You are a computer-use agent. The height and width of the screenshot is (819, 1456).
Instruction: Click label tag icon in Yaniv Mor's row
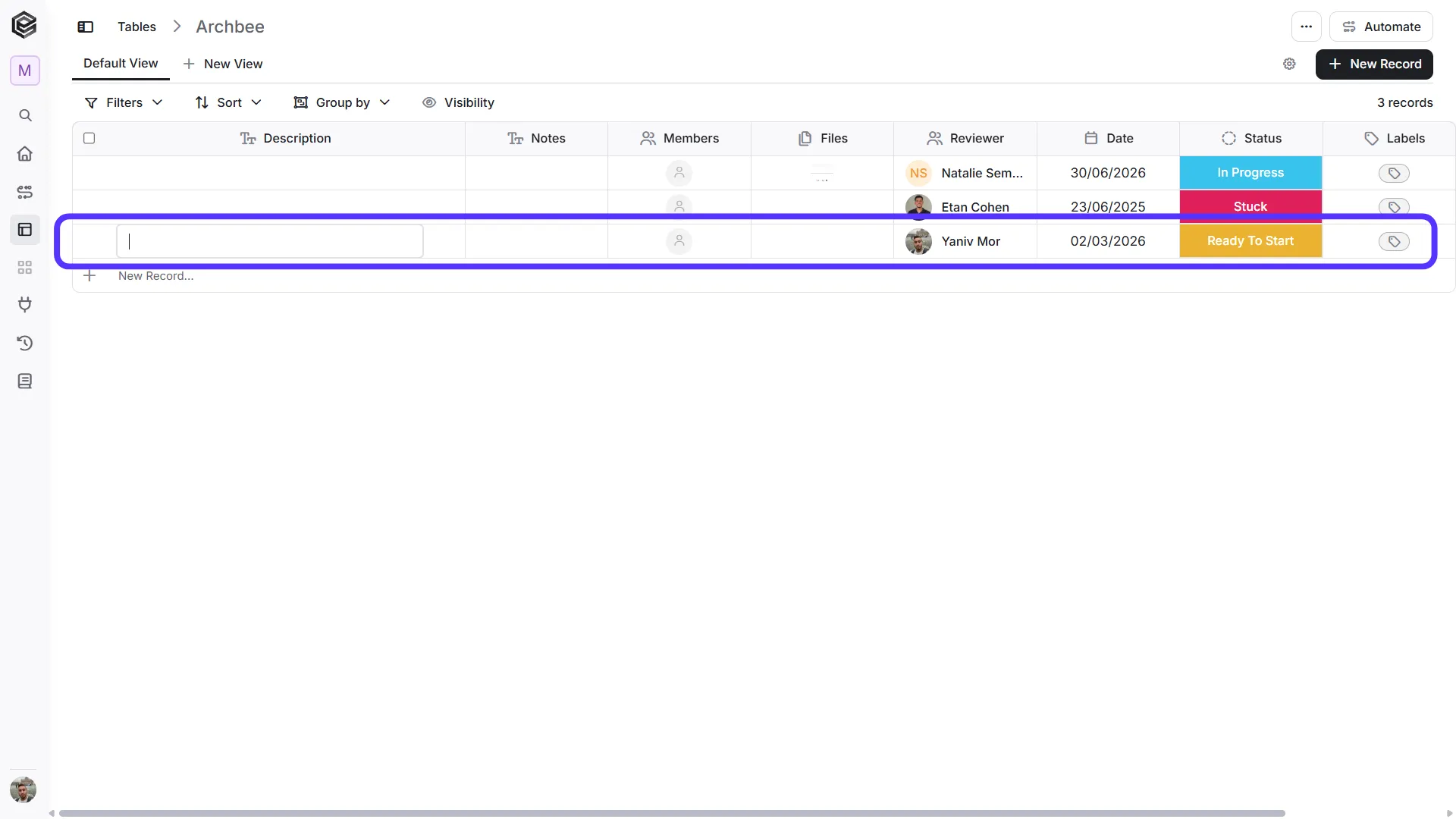(x=1394, y=241)
